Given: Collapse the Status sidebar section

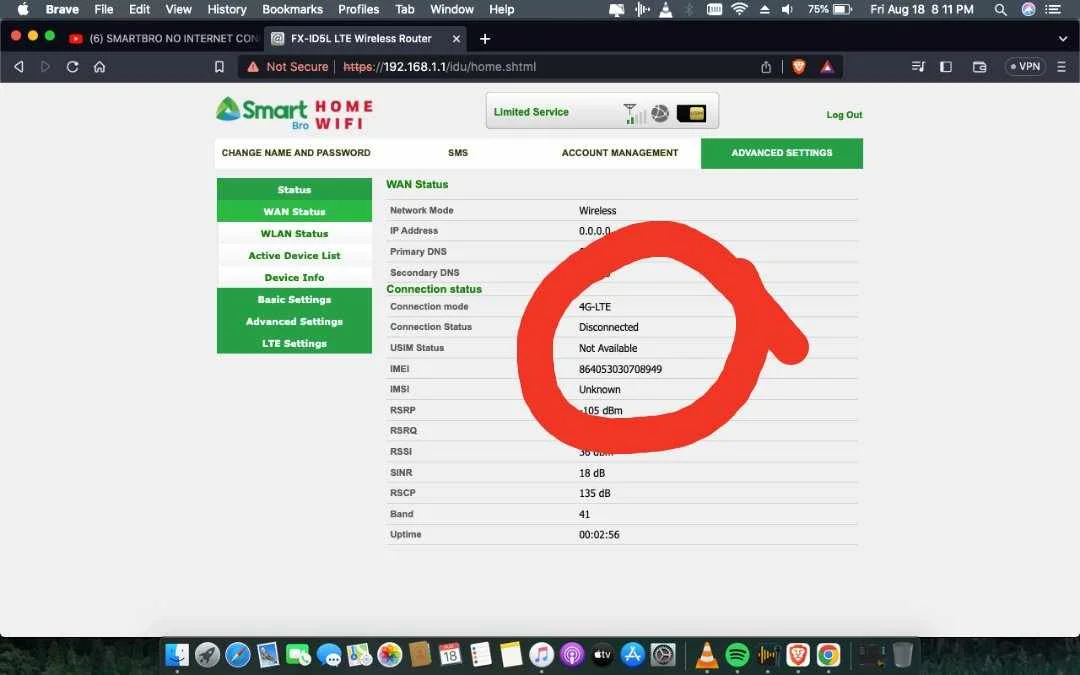Looking at the screenshot, I should (x=294, y=189).
